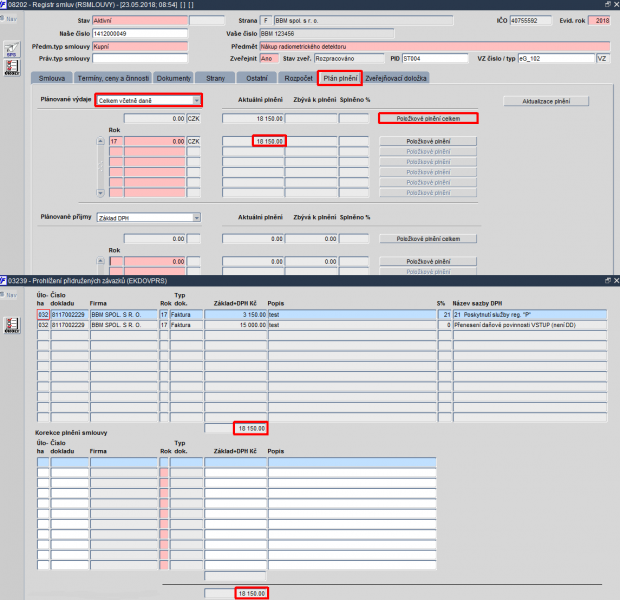Viewport: 620px width, 600px height.
Task: Click the app icon in Prohlížení závazků title bar
Action: pos(3,280)
